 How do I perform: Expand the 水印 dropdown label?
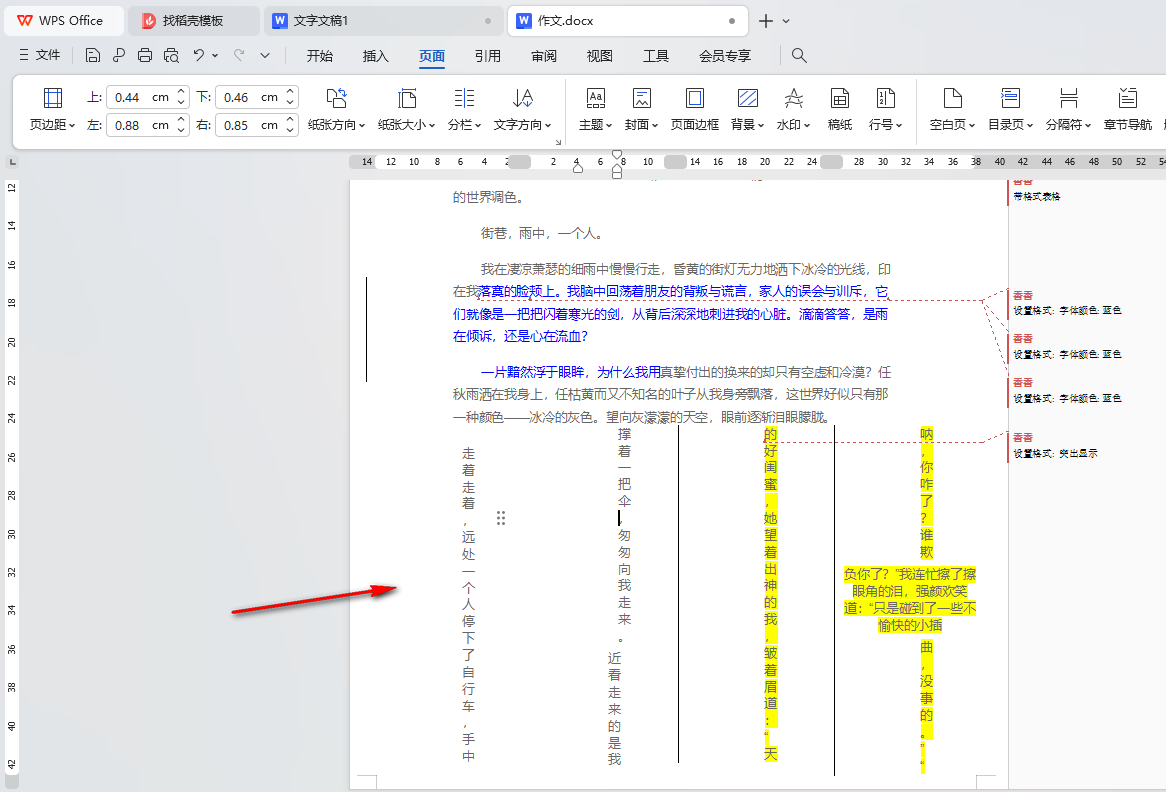[x=793, y=125]
